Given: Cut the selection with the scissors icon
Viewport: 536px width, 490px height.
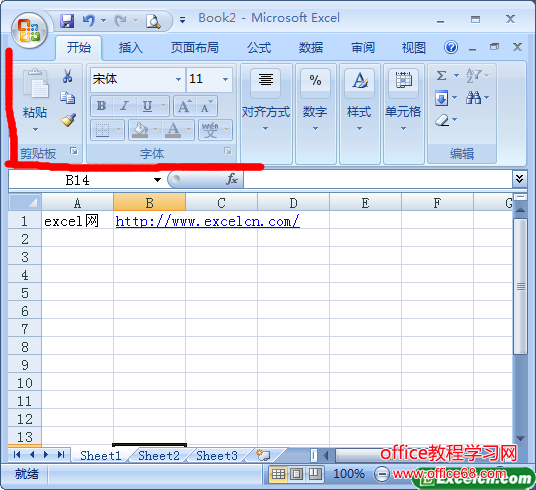Looking at the screenshot, I should point(67,76).
